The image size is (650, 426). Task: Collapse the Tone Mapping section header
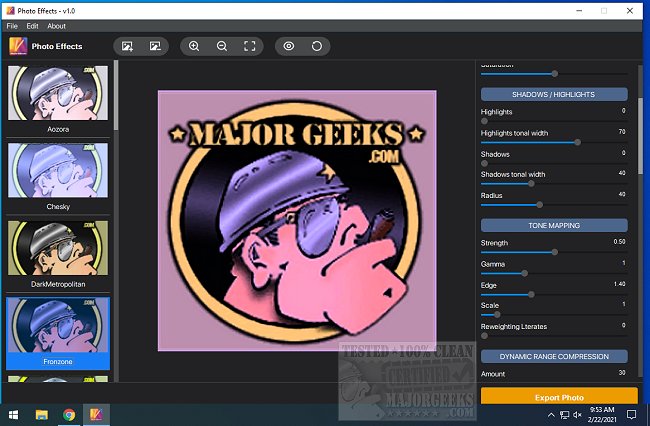tap(553, 226)
